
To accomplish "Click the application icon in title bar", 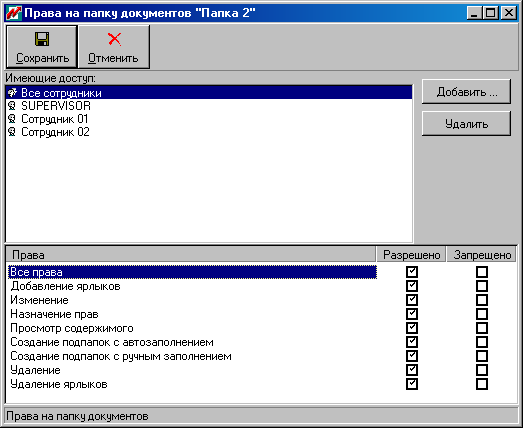I will (x=14, y=13).
